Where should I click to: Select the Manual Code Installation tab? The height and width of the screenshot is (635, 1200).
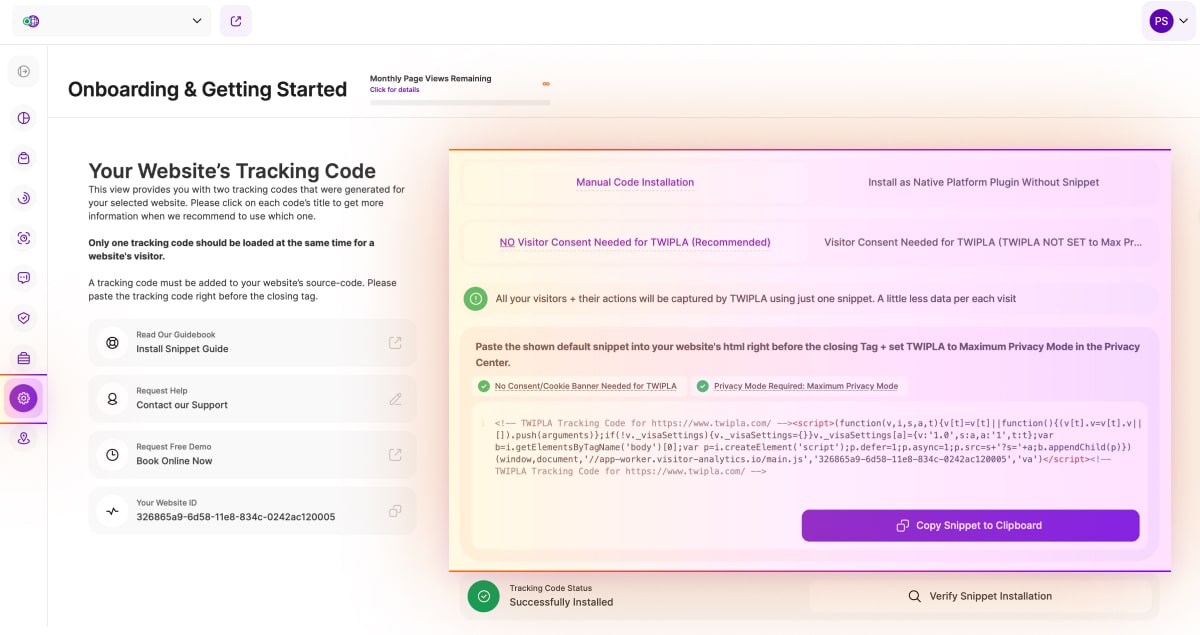635,182
